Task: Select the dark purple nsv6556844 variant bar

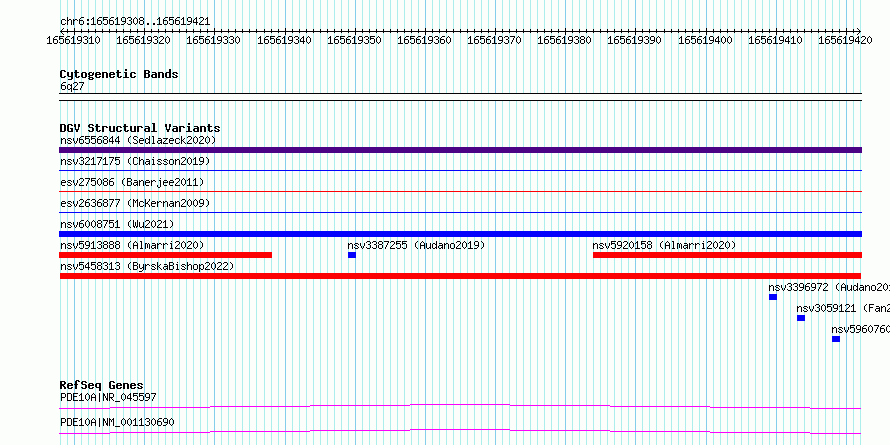Action: [x=460, y=150]
